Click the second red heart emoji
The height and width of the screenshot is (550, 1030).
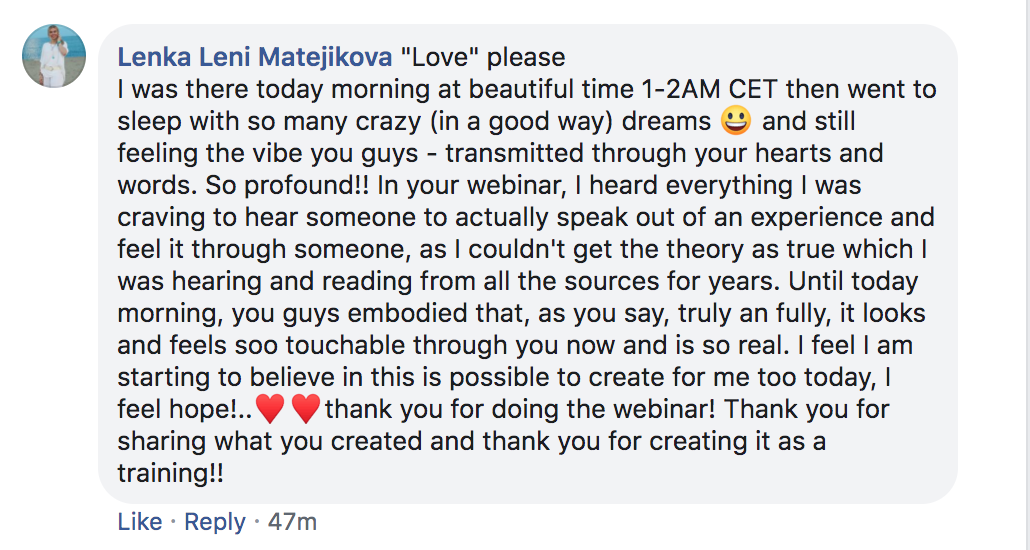point(305,409)
